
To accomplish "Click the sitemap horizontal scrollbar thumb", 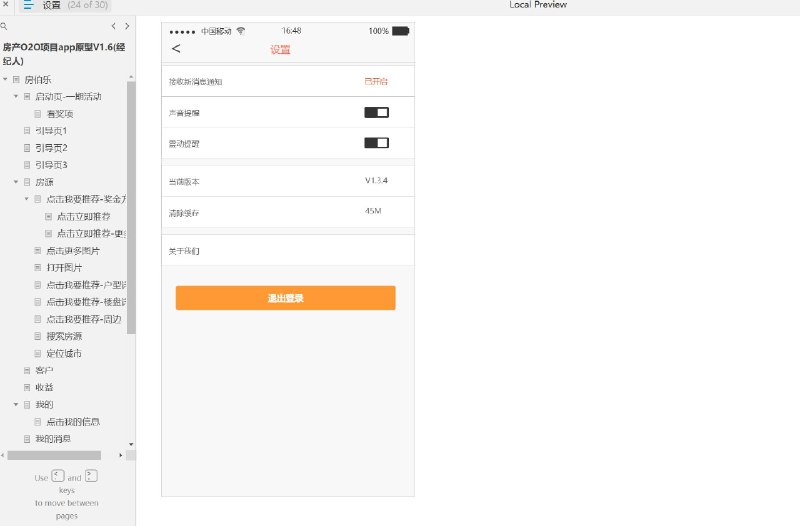I will pyautogui.click(x=54, y=455).
